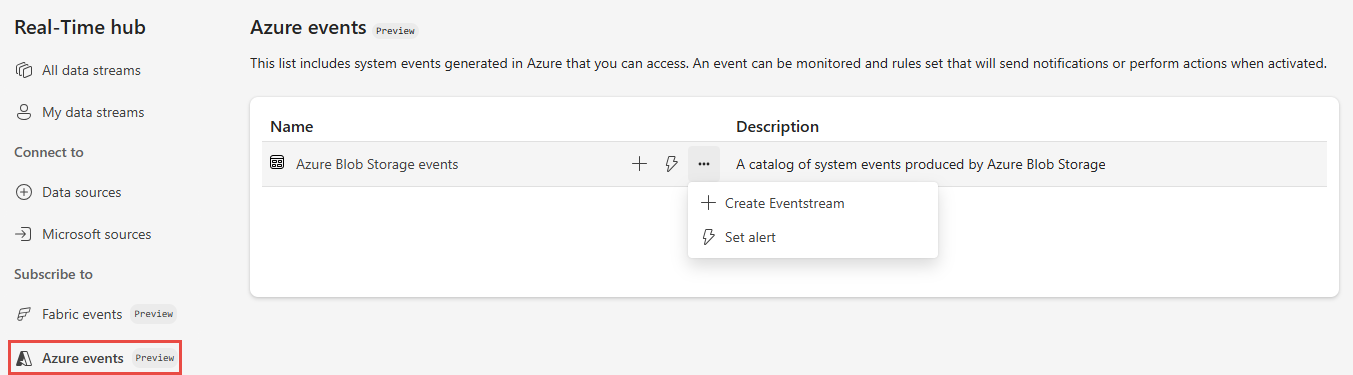
Task: Open the three-dots more options button
Action: coord(704,164)
